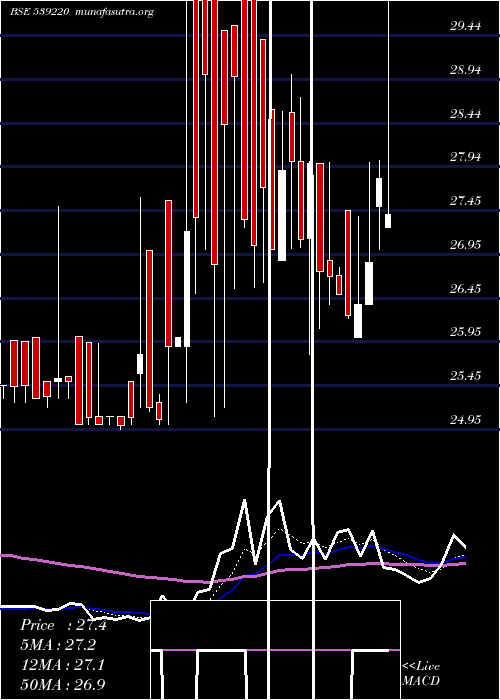Viewport: 500px width, 700px height.
Task: Click the 29.44 price axis label
Action: 465,26
